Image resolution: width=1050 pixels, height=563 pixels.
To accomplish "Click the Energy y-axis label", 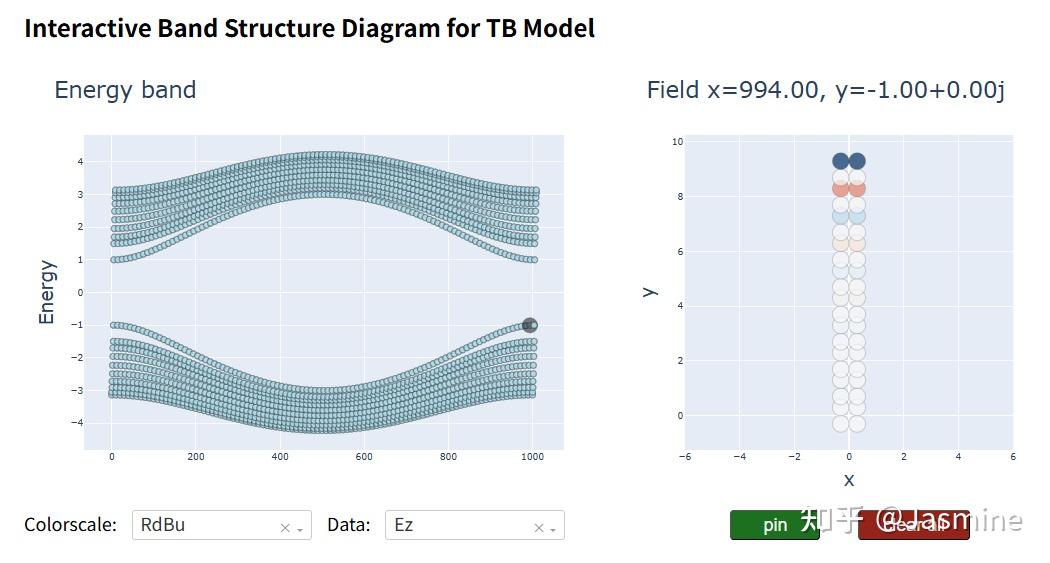I will click(47, 292).
